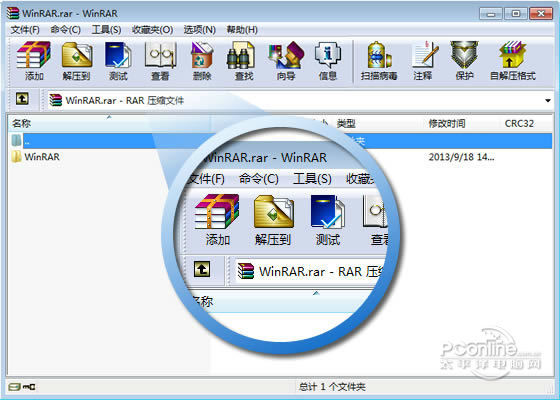Launch the 查找 (Find) binoculars icon
560x400 pixels.
(x=244, y=60)
